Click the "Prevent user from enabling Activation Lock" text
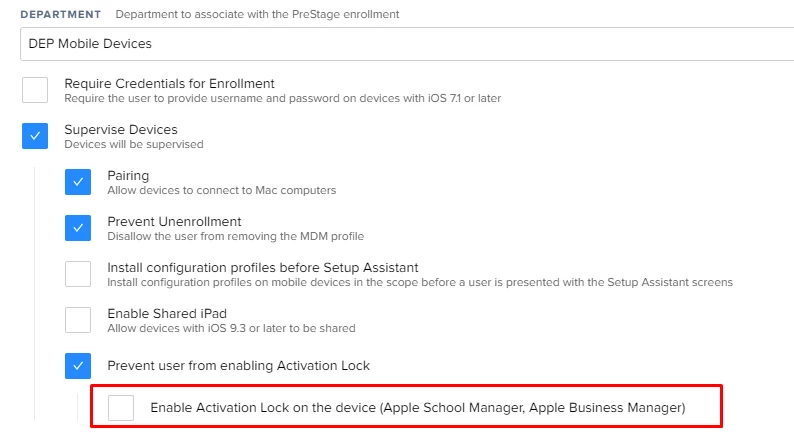The height and width of the screenshot is (433, 794). click(x=239, y=366)
